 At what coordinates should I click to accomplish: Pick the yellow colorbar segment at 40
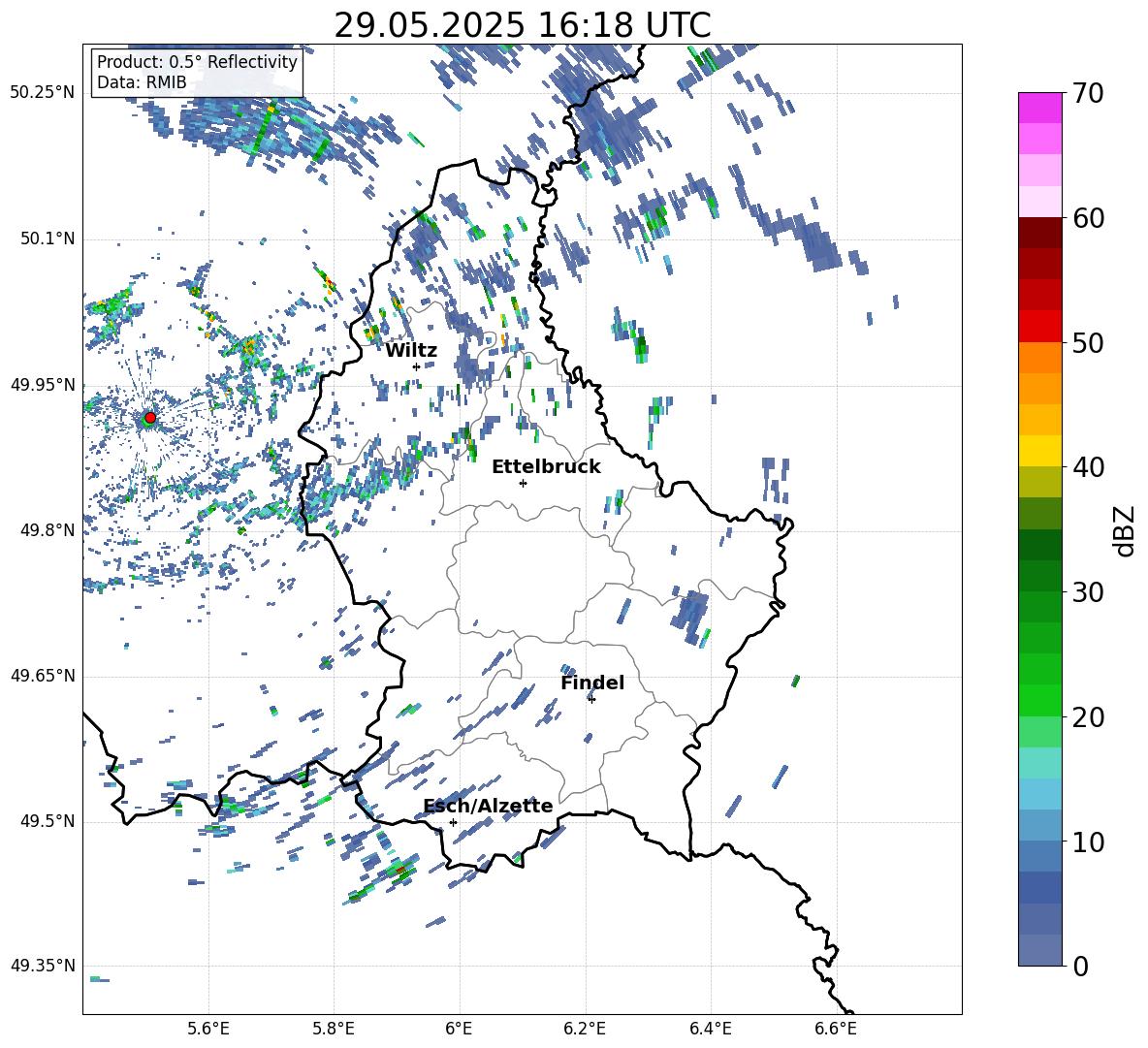click(1040, 451)
